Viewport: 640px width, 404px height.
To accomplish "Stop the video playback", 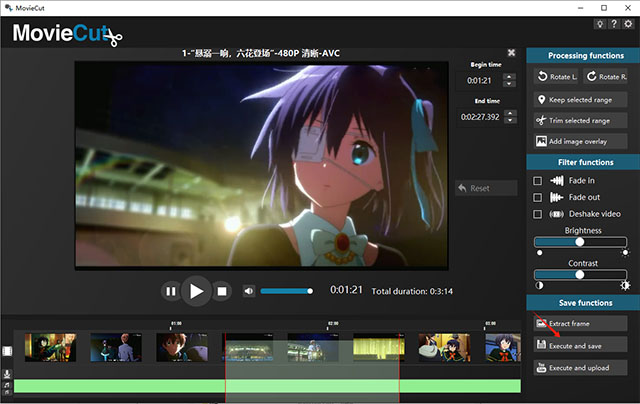I will tap(223, 291).
